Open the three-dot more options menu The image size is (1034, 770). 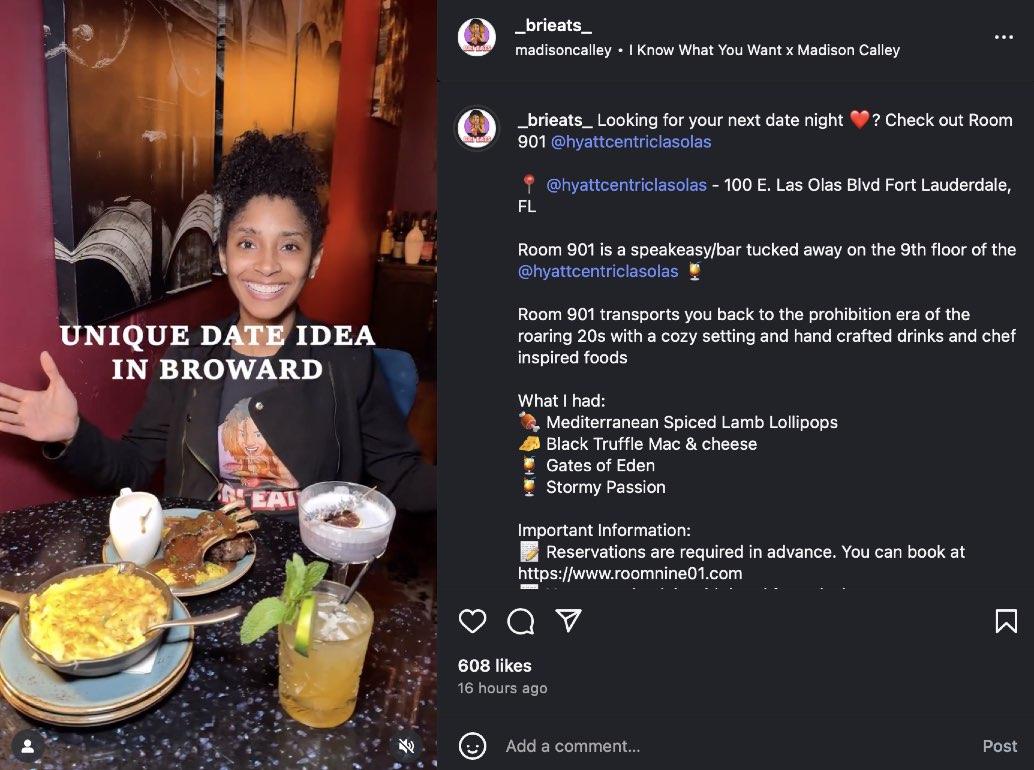[x=1004, y=37]
